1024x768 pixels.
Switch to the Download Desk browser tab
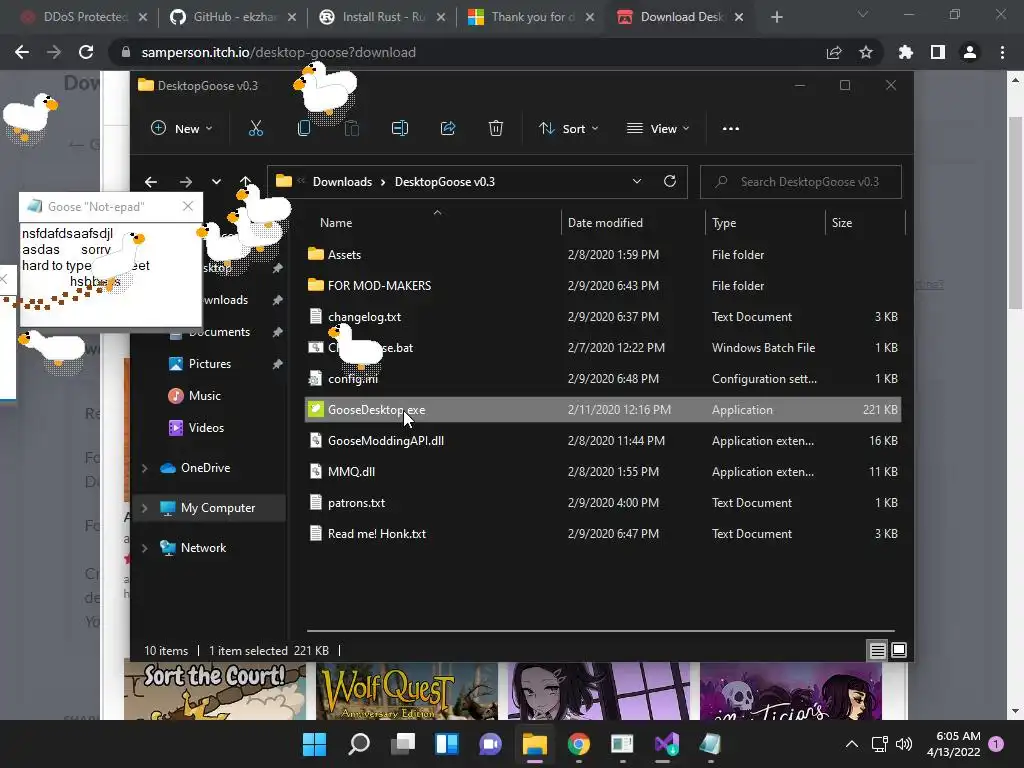(x=680, y=17)
